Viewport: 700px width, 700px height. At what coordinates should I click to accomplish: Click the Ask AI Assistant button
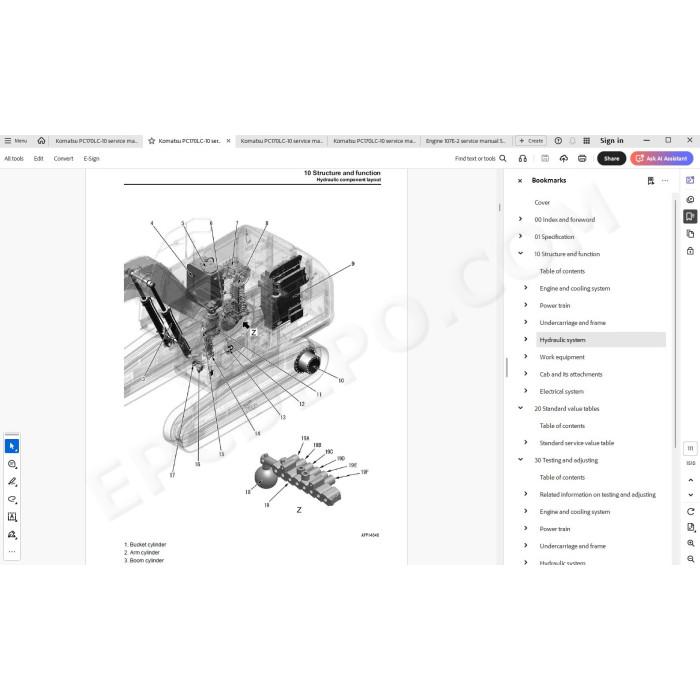pyautogui.click(x=662, y=158)
